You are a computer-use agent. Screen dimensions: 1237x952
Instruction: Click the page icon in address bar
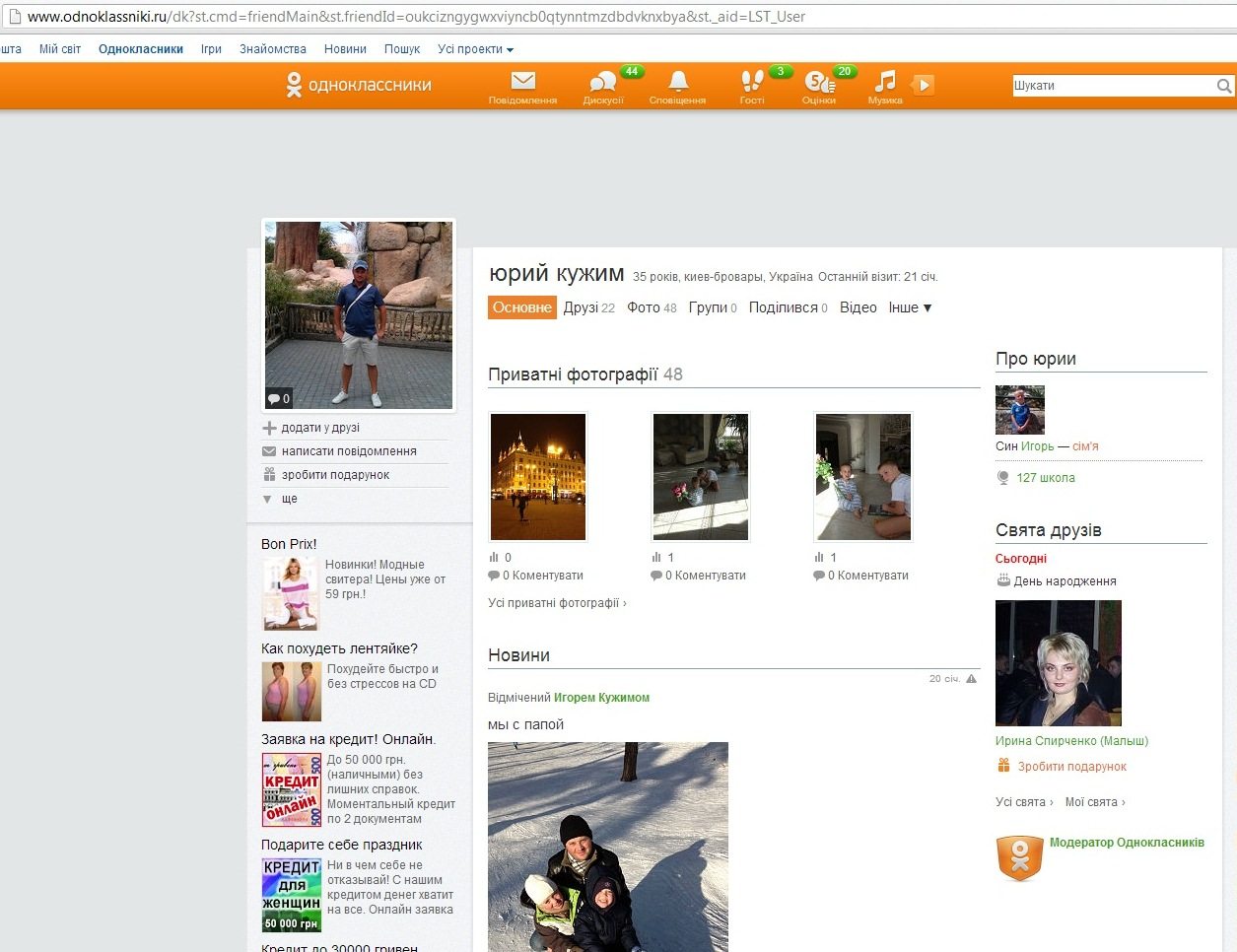(14, 17)
